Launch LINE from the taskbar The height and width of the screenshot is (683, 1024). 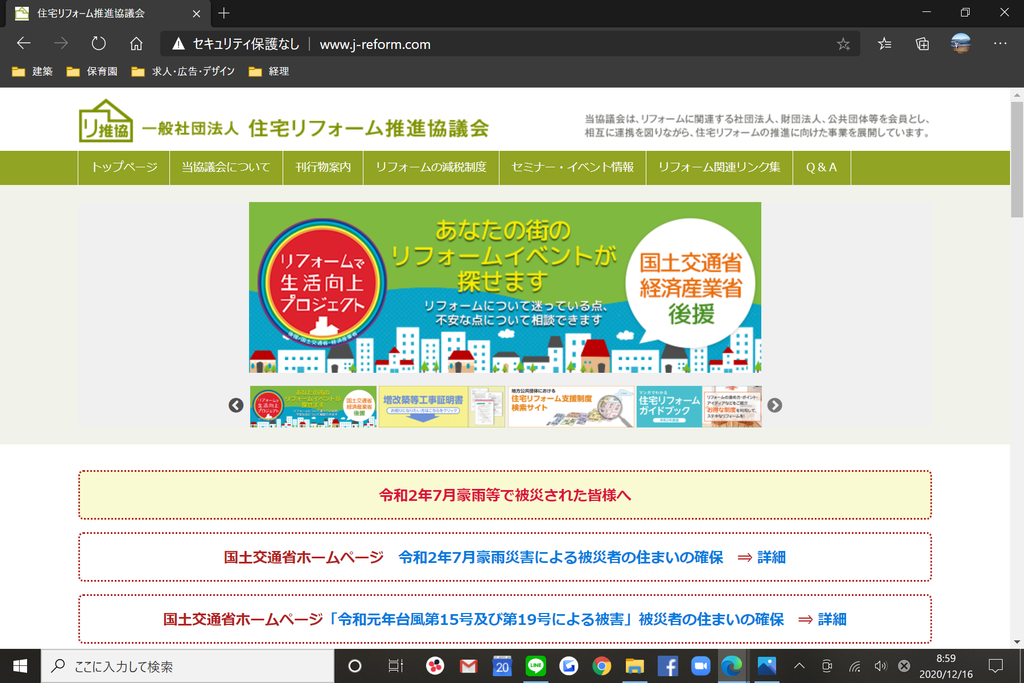pyautogui.click(x=535, y=665)
